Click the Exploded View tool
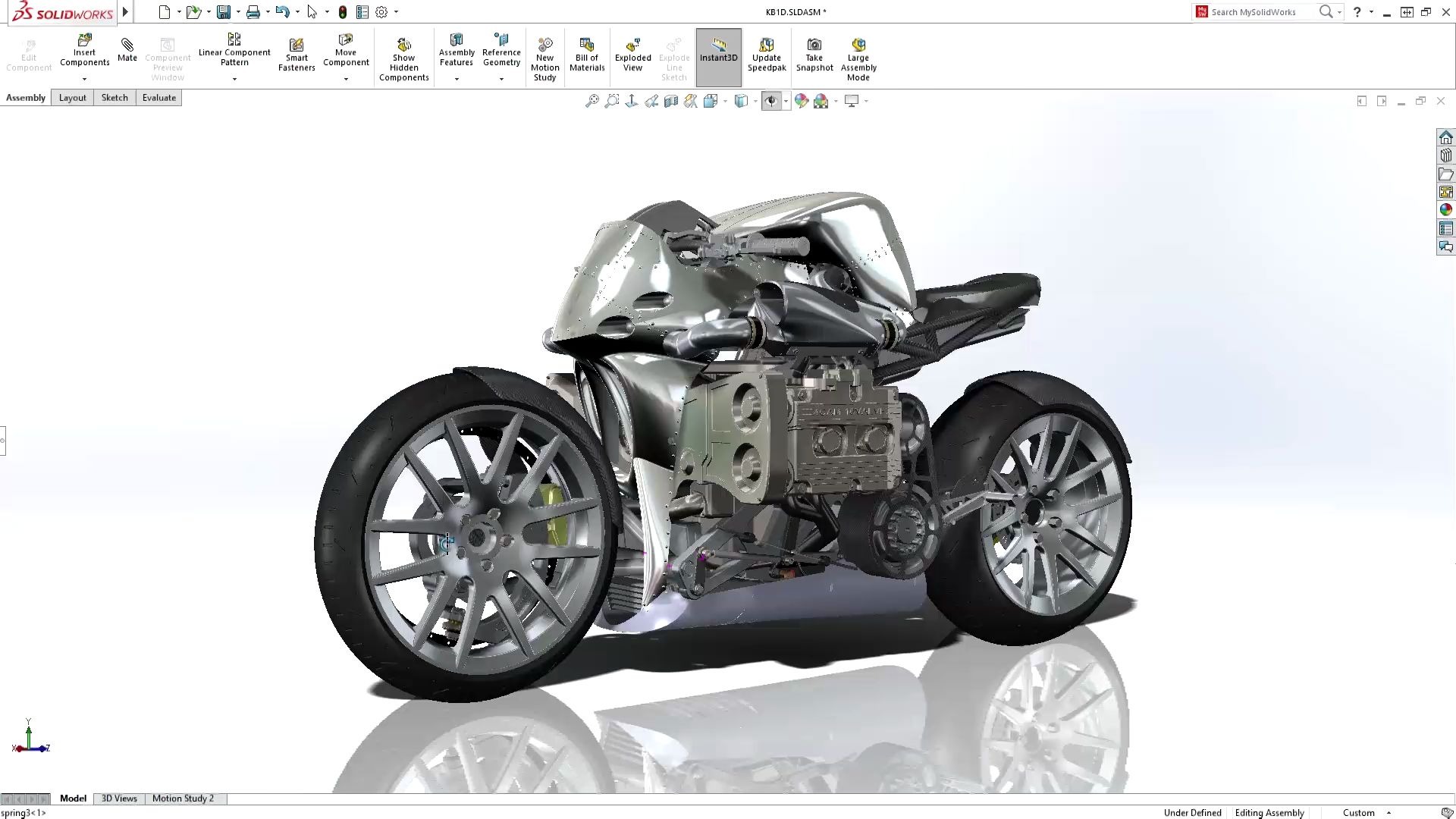This screenshot has height=819, width=1456. coord(632,55)
